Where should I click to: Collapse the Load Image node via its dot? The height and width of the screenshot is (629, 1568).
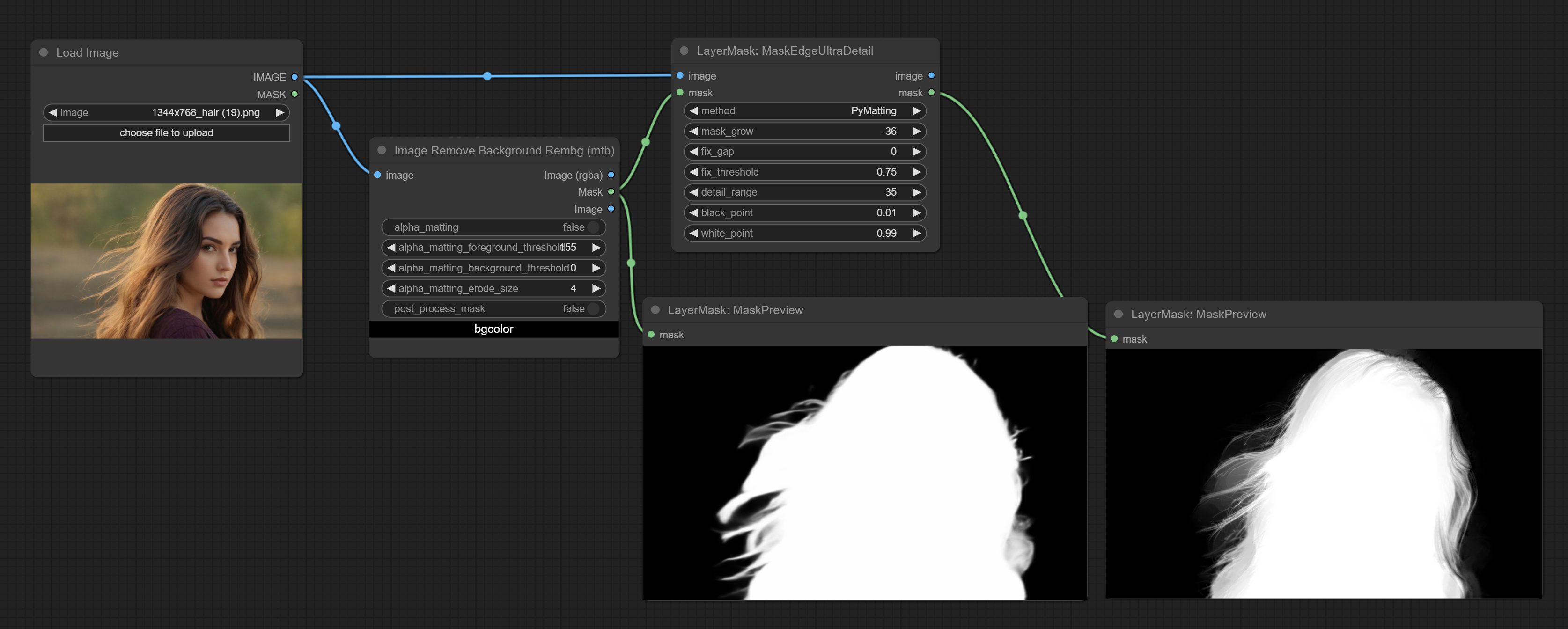coord(44,52)
